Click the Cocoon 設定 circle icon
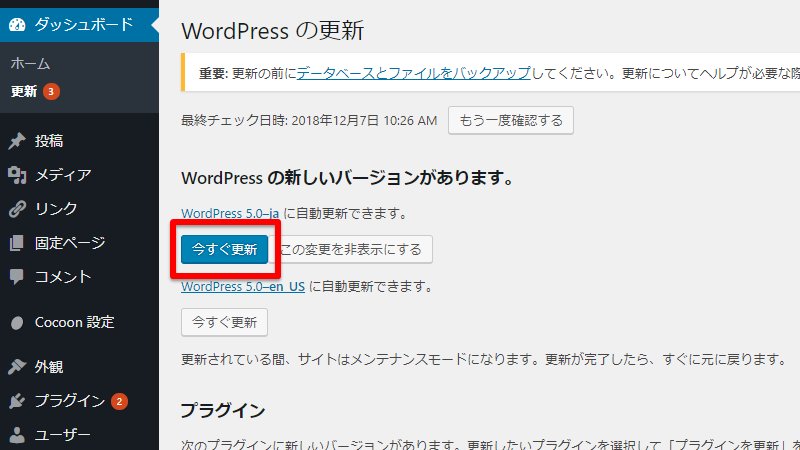Screen dimensions: 800x450 17,322
